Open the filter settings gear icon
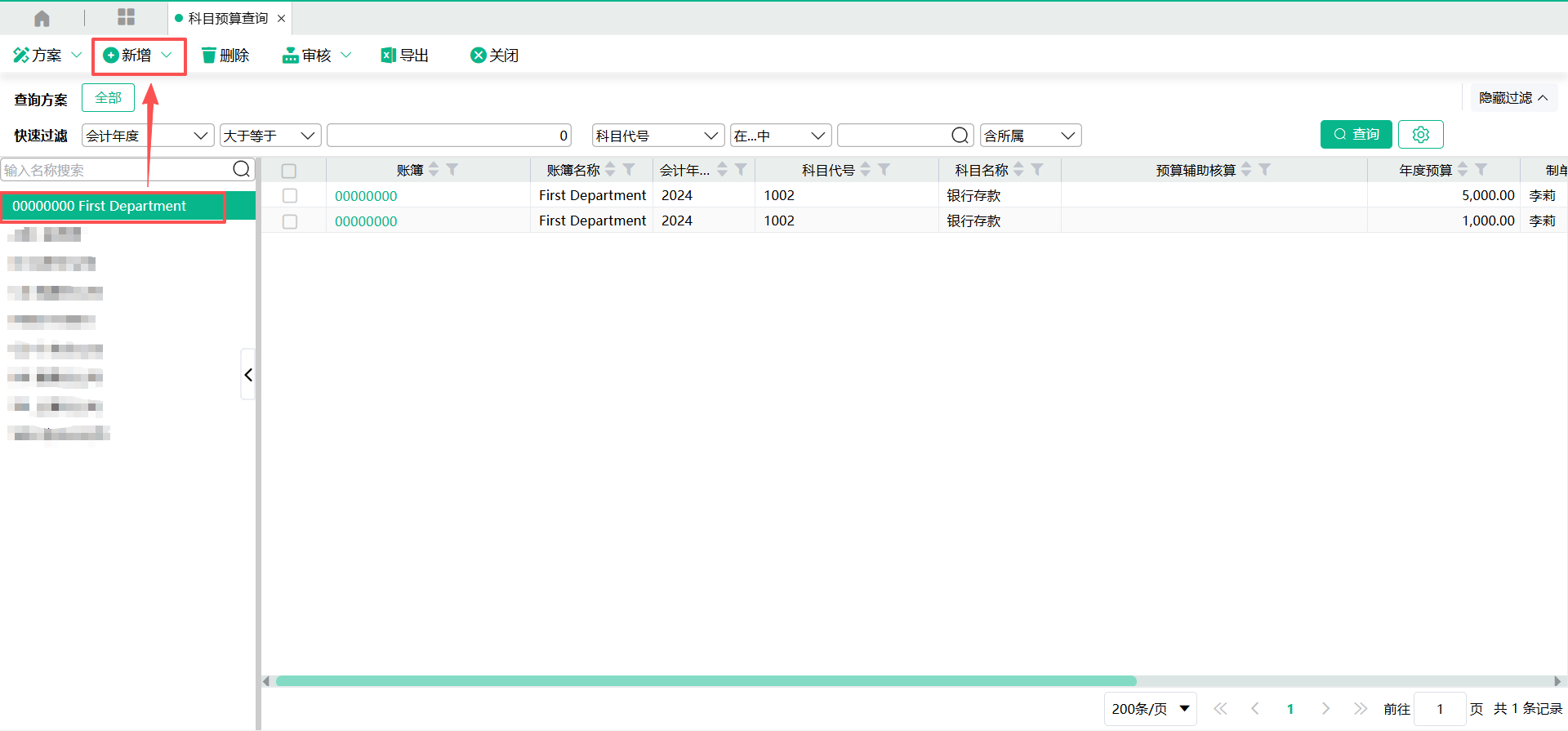This screenshot has height=731, width=1568. coord(1420,135)
